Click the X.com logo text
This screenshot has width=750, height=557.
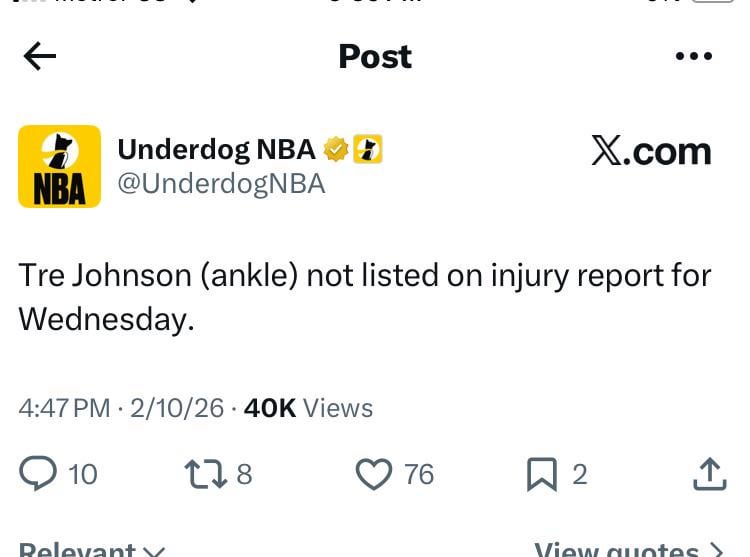(651, 152)
